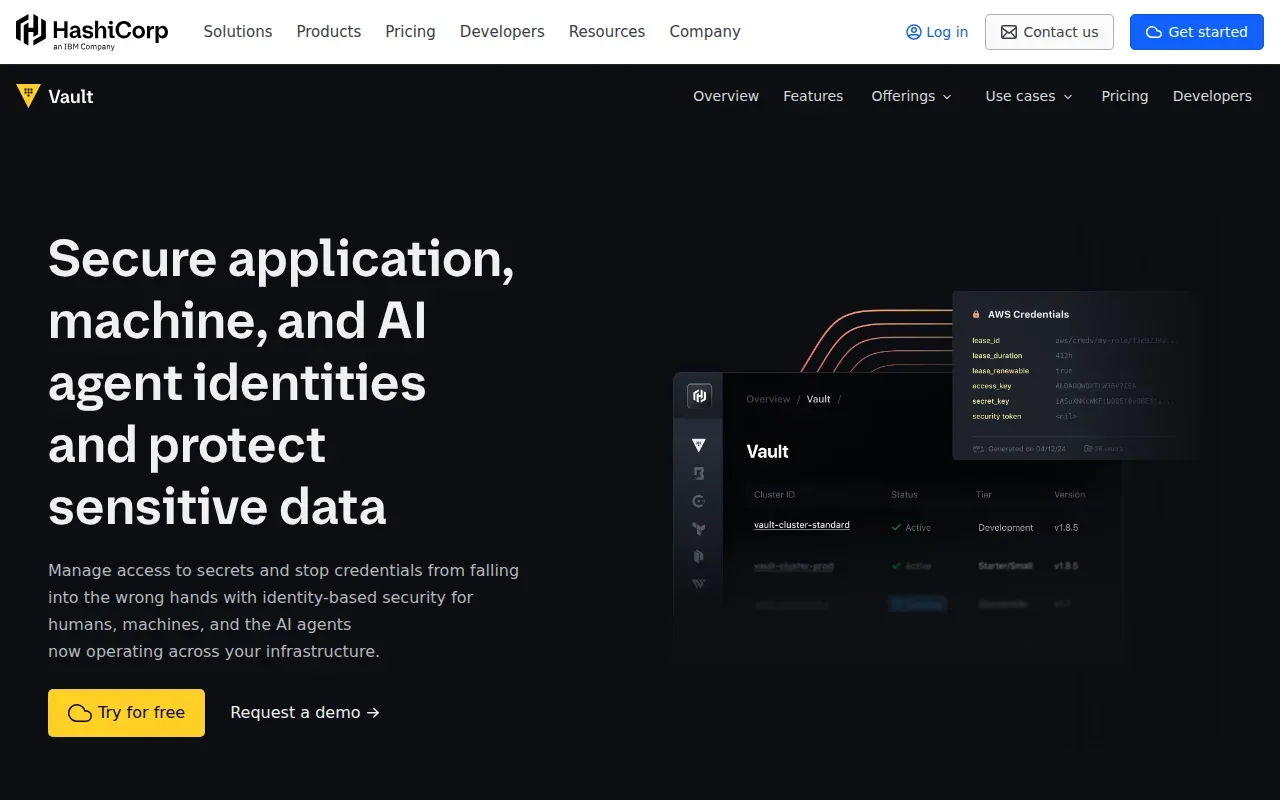Click the yellow Try for free button
The width and height of the screenshot is (1280, 800).
[x=126, y=713]
